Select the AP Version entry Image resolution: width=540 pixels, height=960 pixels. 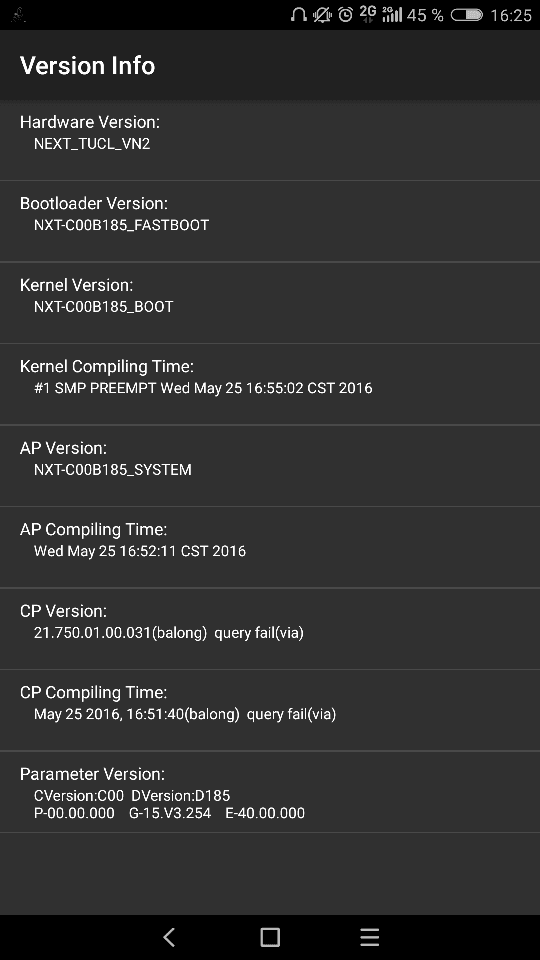tap(270, 465)
